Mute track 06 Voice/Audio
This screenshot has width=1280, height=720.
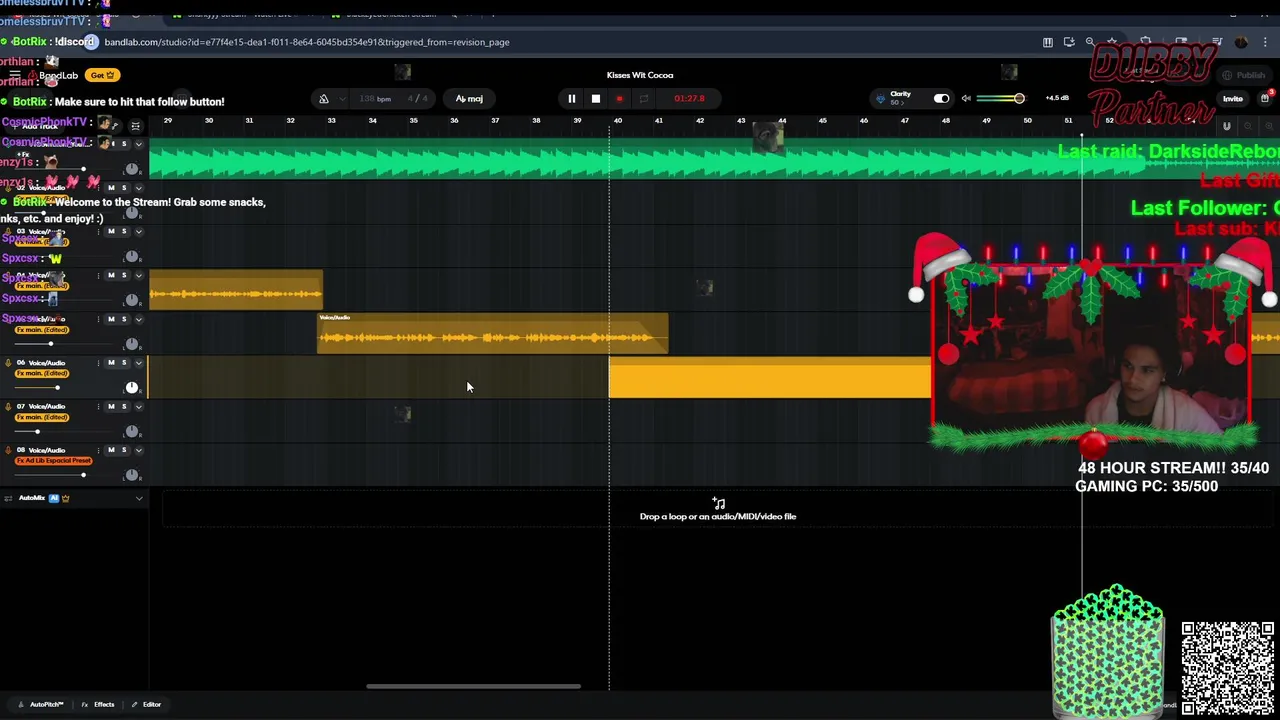[111, 363]
